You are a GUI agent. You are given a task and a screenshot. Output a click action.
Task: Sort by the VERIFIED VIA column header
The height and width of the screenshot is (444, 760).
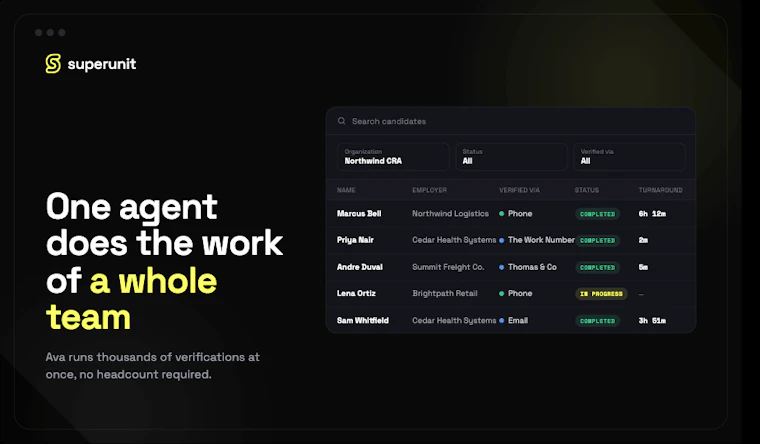coord(519,190)
